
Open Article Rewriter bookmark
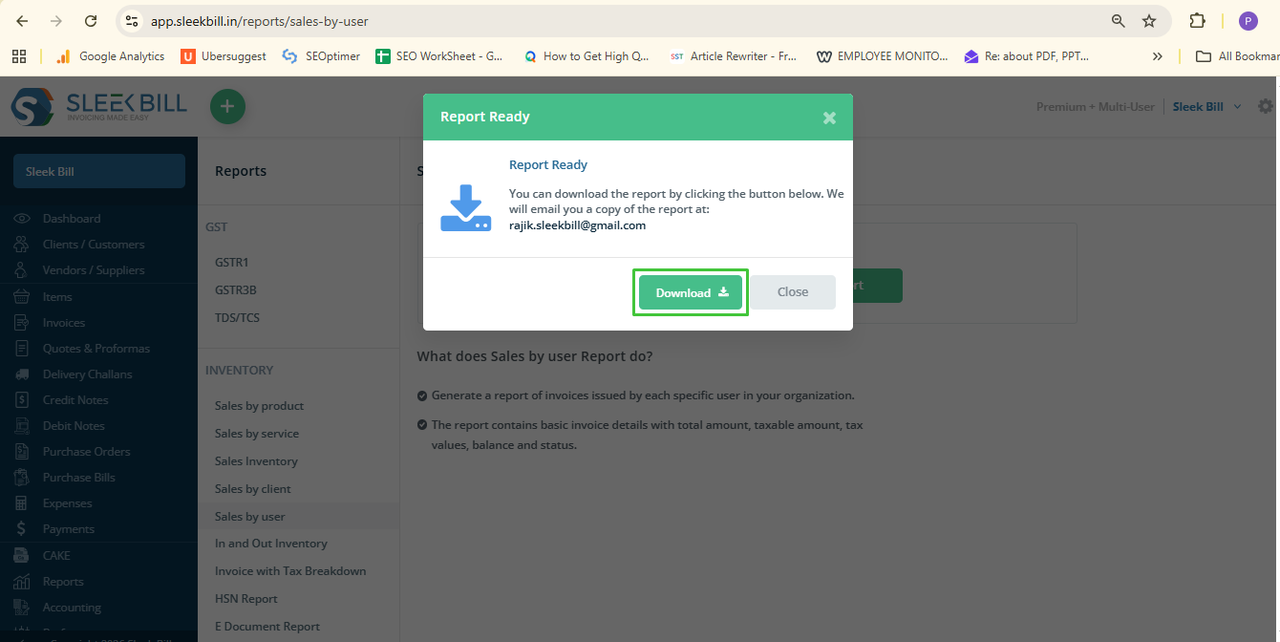[x=733, y=56]
